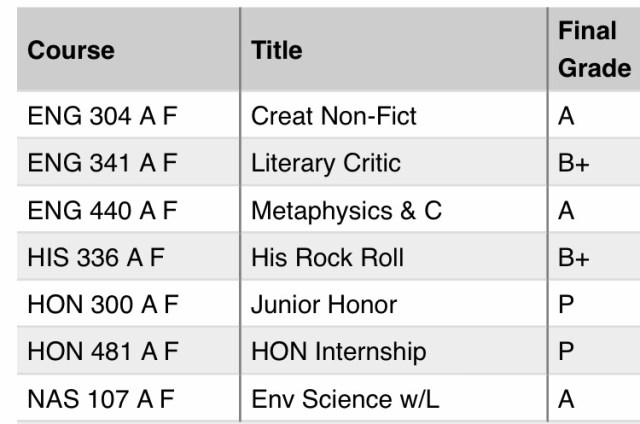Click the Final Grade column header
Viewport: 640px width, 424px height.
point(593,50)
